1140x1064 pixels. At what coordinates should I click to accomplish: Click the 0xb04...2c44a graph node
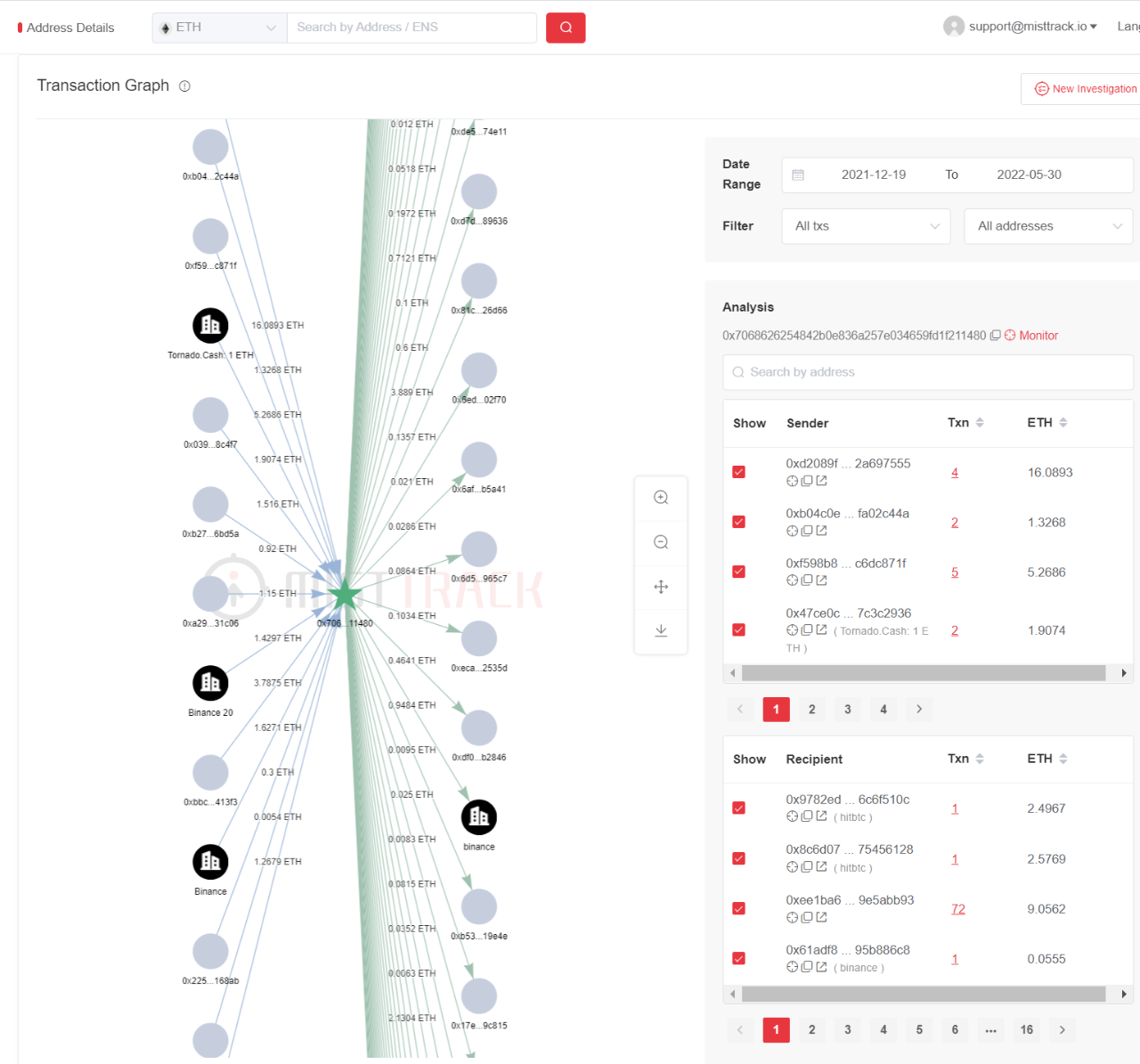tap(210, 147)
